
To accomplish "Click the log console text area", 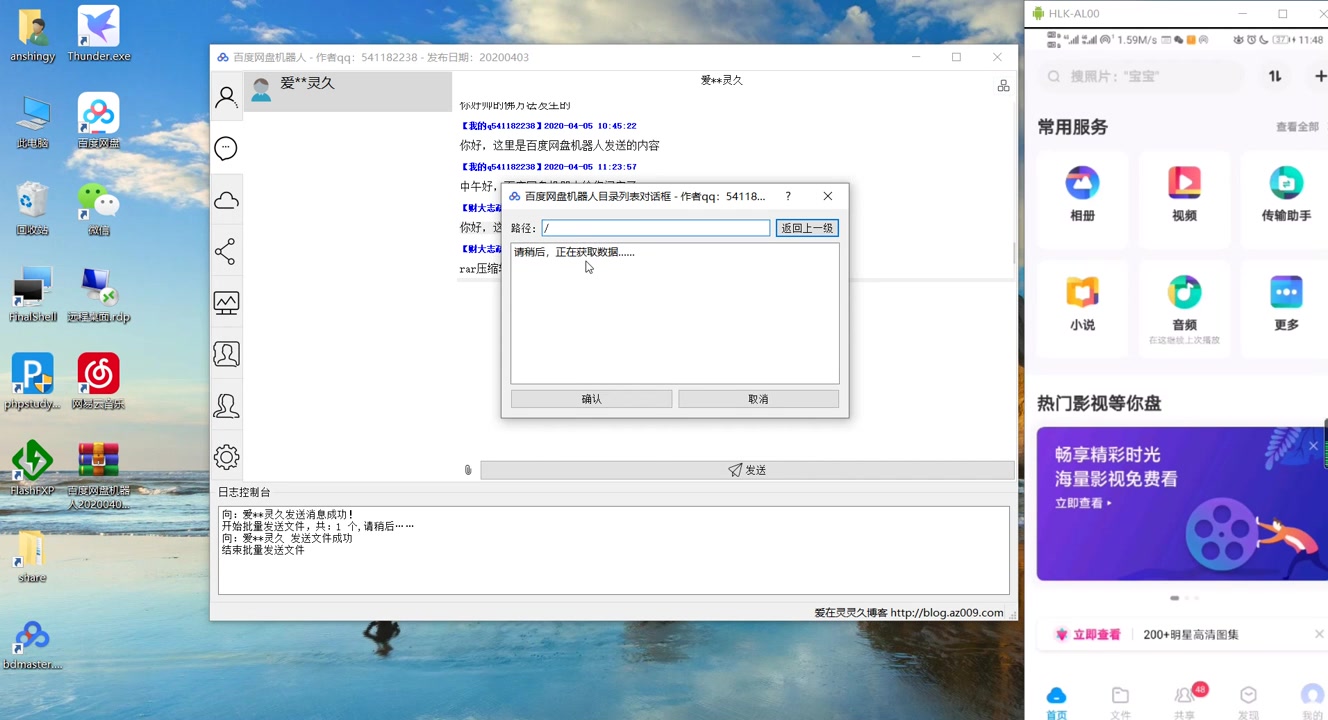I will click(x=614, y=550).
